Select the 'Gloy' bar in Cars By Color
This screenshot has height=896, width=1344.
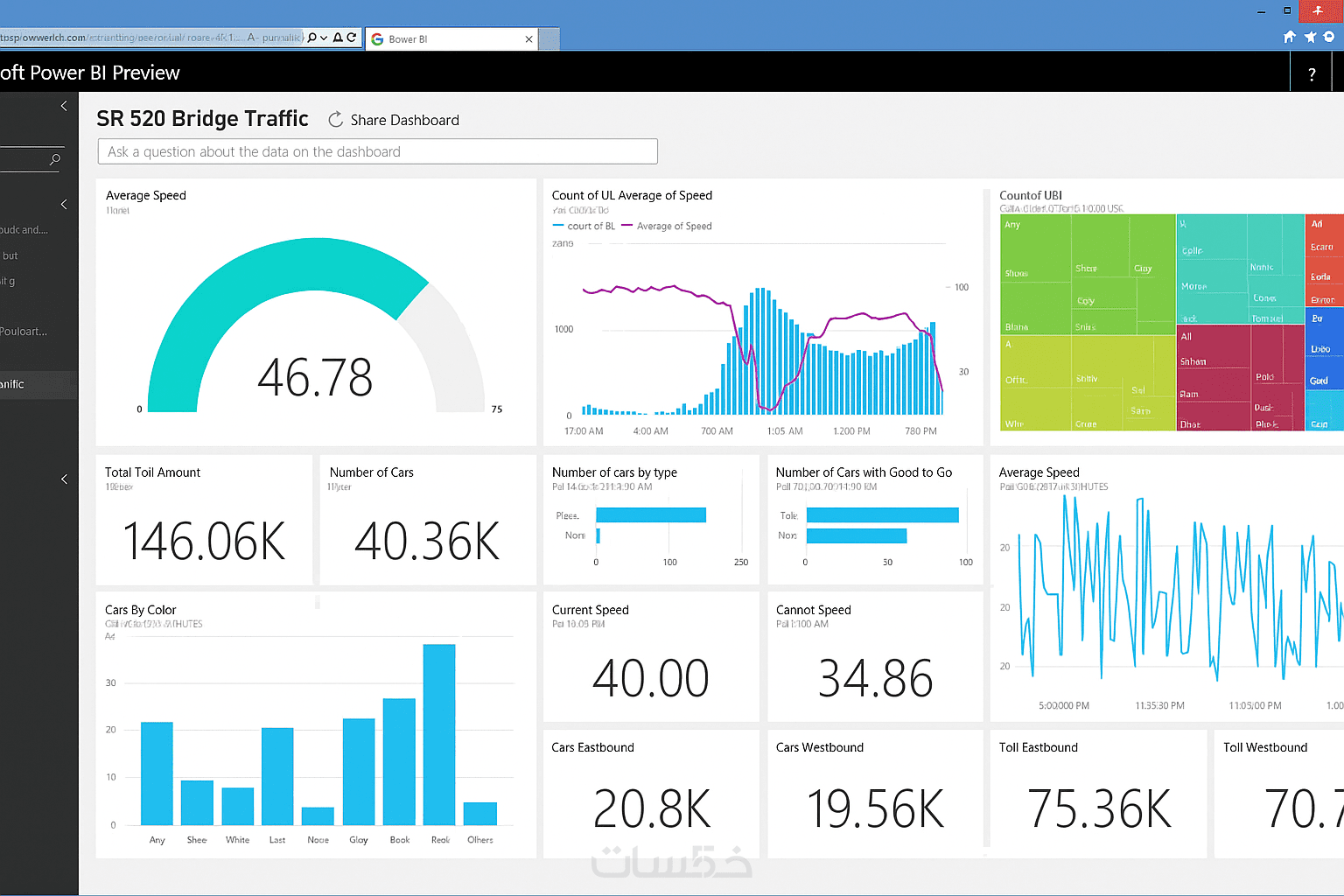pos(359,772)
